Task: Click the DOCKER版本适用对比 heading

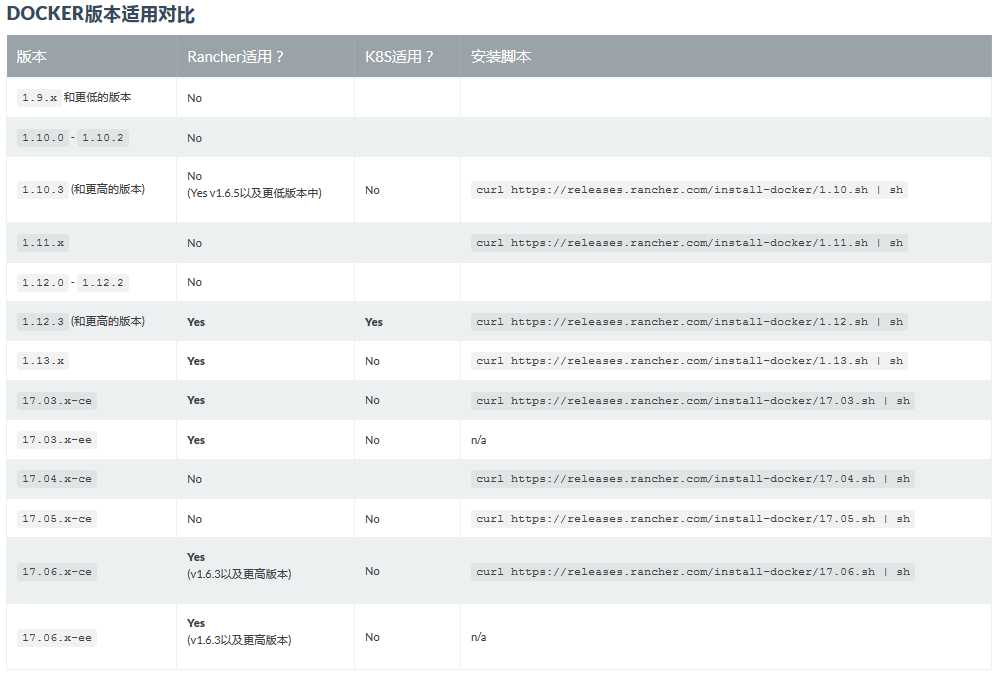Action: [x=101, y=14]
